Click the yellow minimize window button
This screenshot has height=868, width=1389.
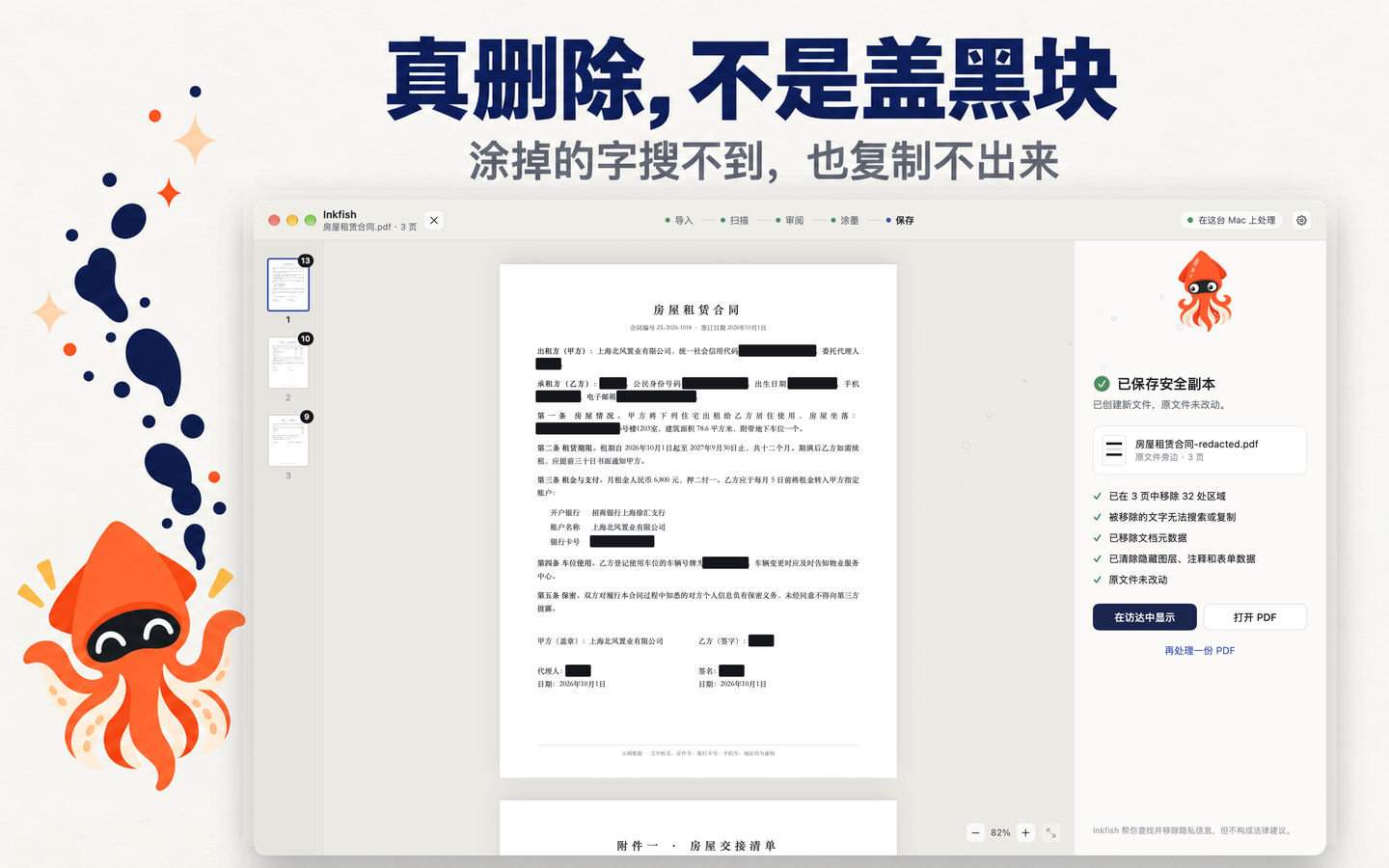tap(292, 220)
